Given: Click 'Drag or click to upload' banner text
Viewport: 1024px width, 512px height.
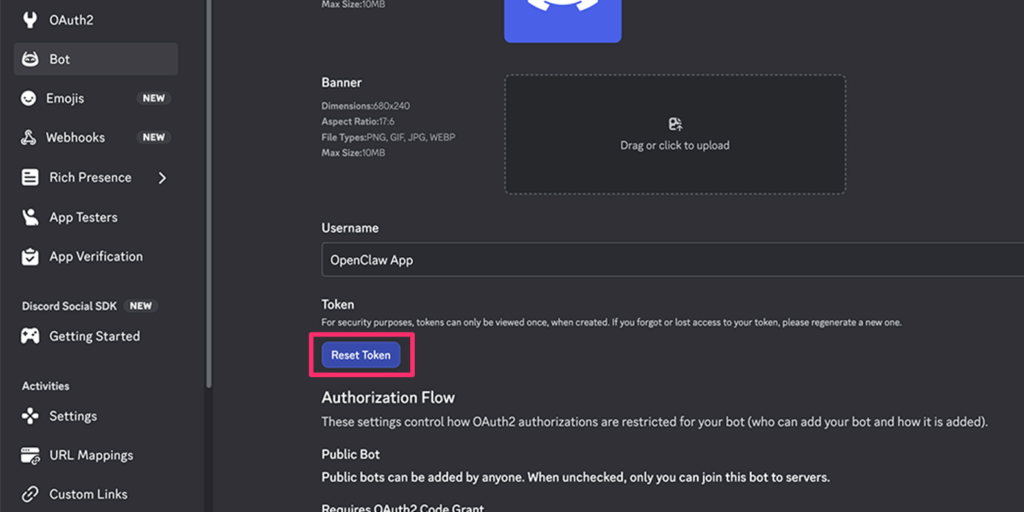Looking at the screenshot, I should 675,146.
